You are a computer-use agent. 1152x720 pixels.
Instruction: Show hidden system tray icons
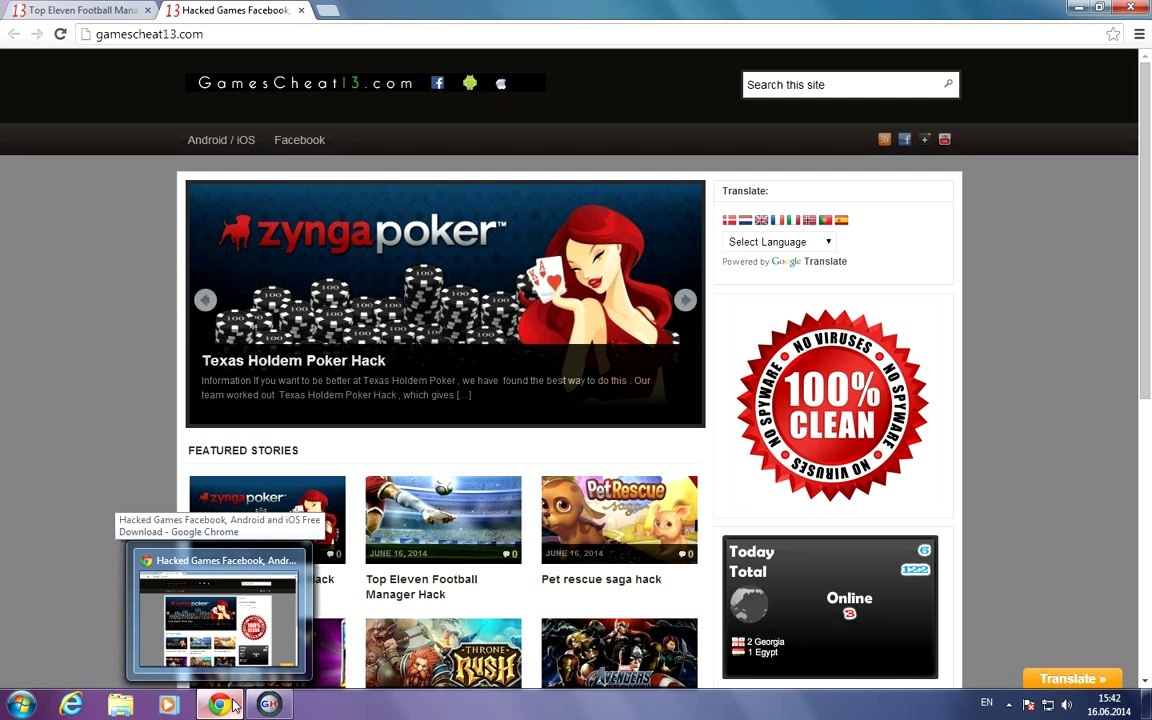point(1009,705)
